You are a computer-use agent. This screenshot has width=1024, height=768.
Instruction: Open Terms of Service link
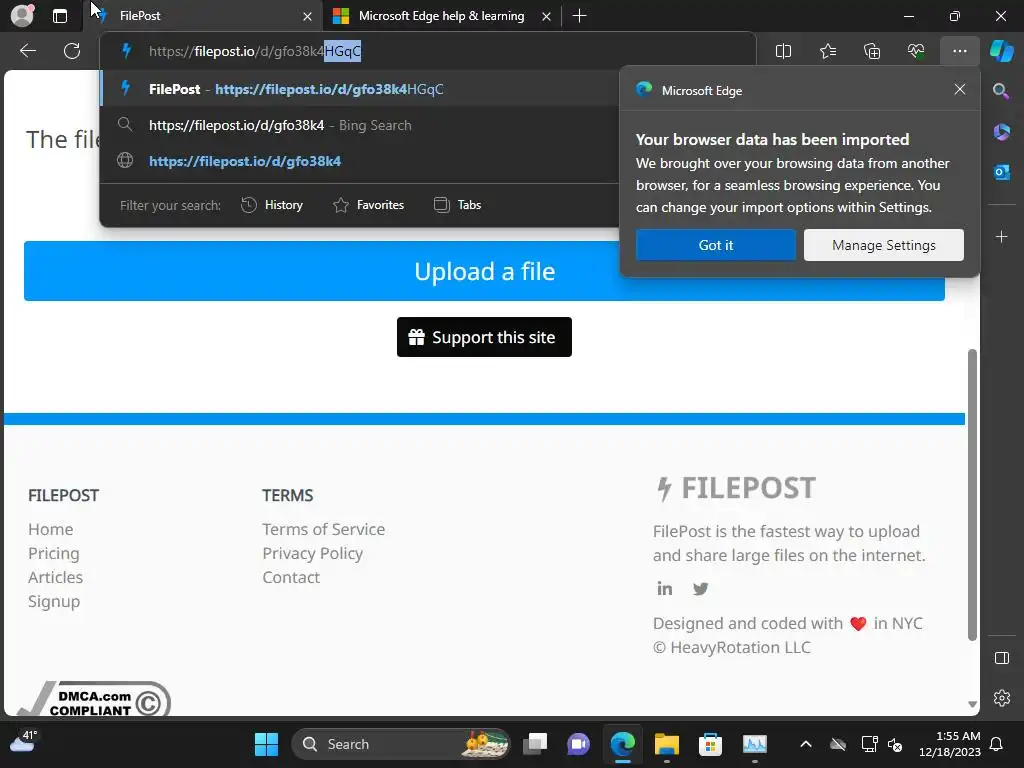[x=323, y=529]
